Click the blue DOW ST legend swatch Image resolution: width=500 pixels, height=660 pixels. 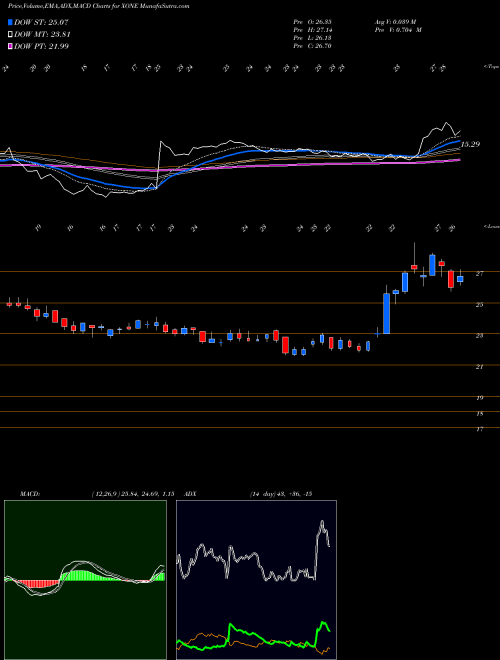11,23
